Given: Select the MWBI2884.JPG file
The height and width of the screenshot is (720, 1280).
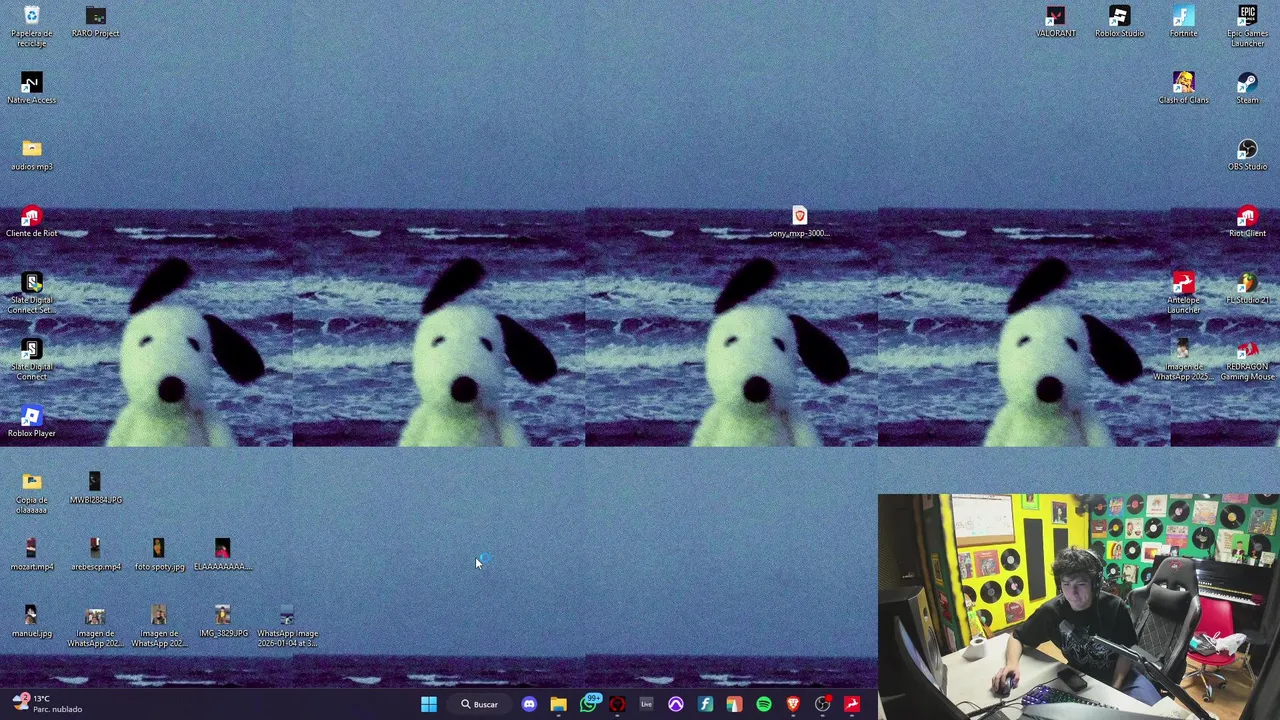Looking at the screenshot, I should 96,489.
